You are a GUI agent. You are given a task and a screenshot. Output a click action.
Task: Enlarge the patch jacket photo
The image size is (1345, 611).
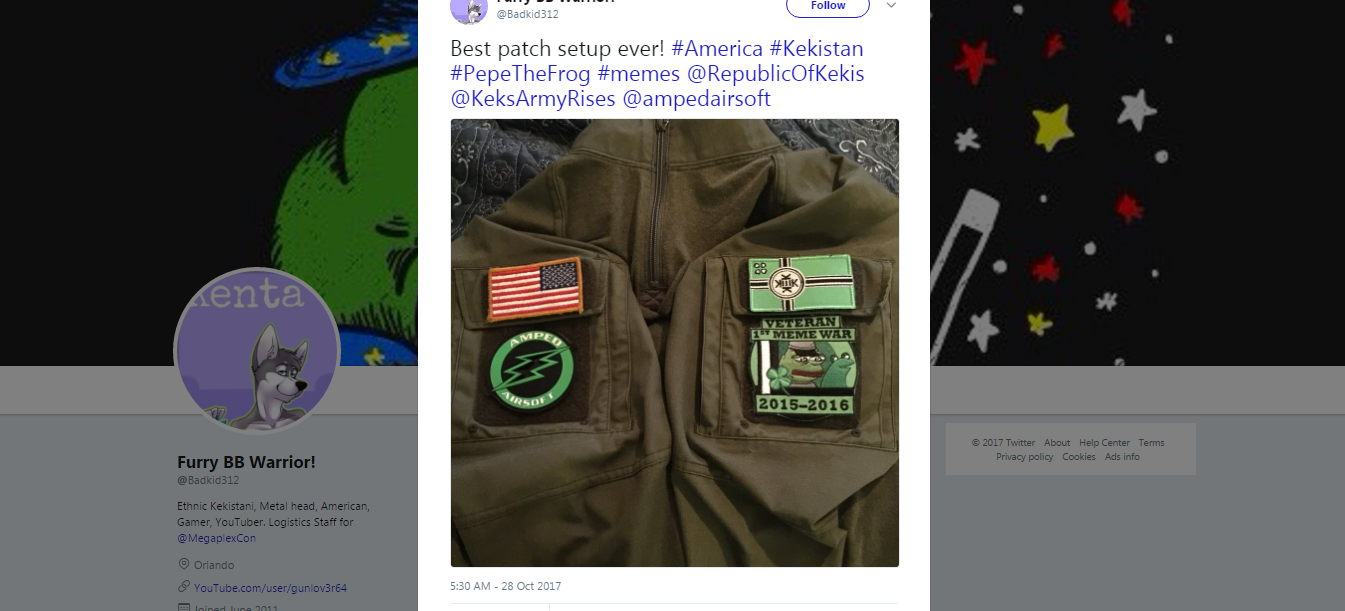675,343
